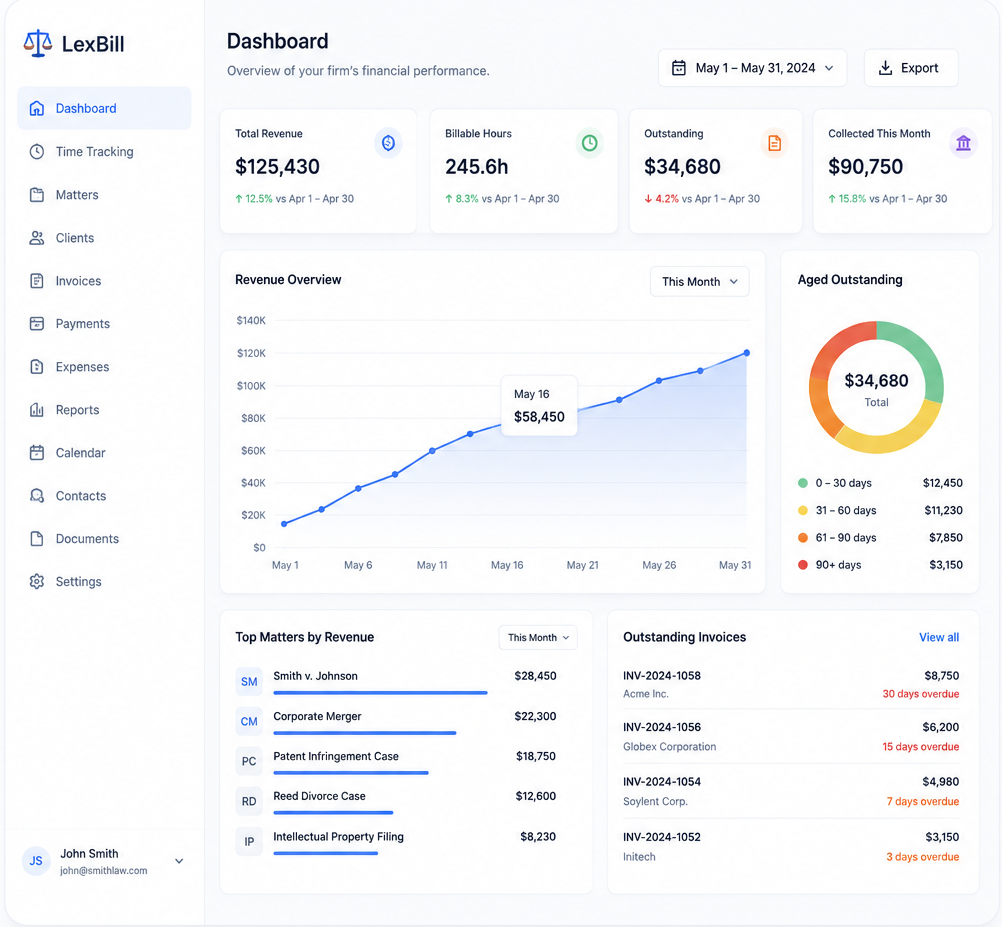Select Clients in the sidebar
1002x927 pixels.
pyautogui.click(x=104, y=238)
